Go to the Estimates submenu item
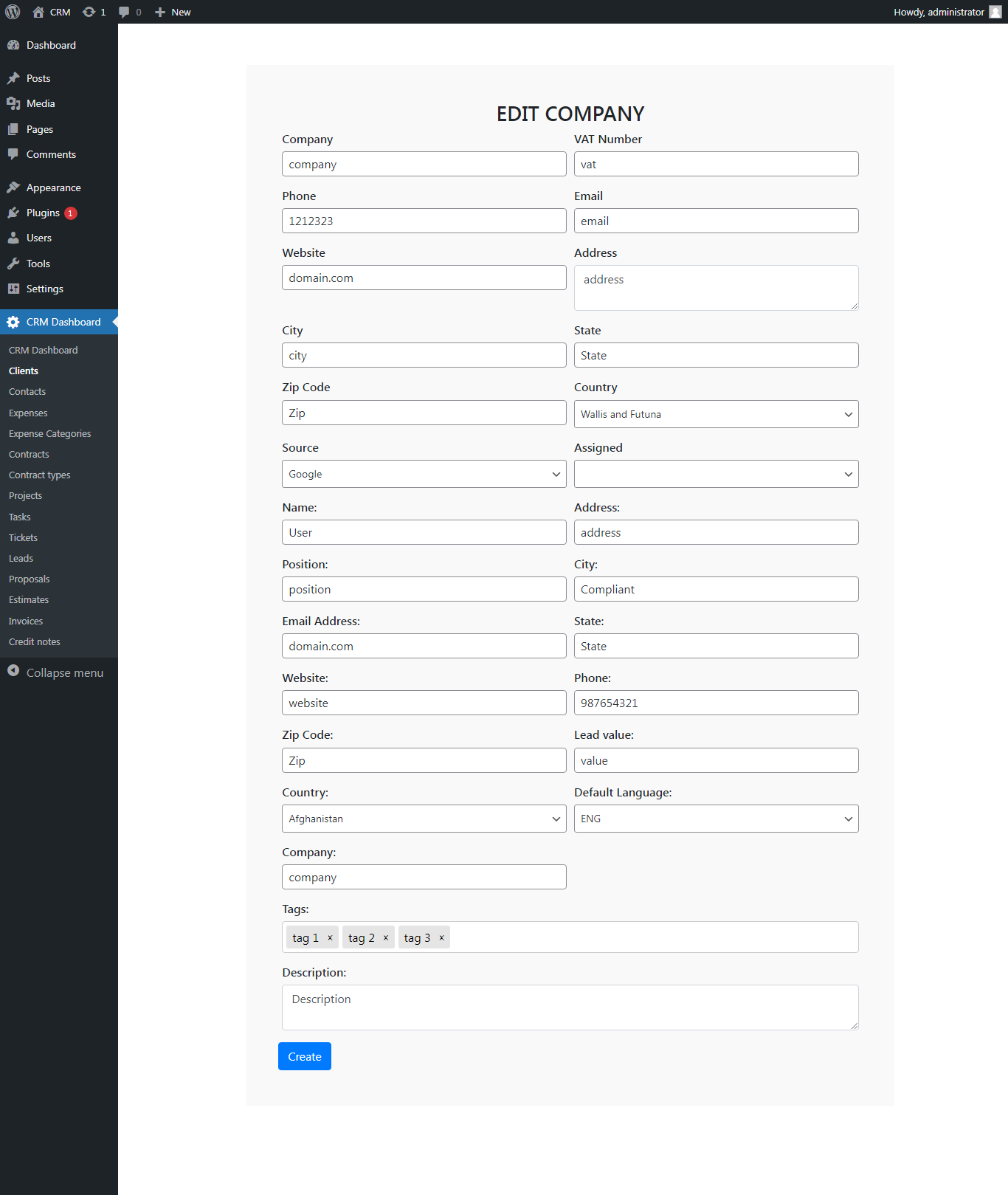The image size is (1008, 1195). (29, 599)
